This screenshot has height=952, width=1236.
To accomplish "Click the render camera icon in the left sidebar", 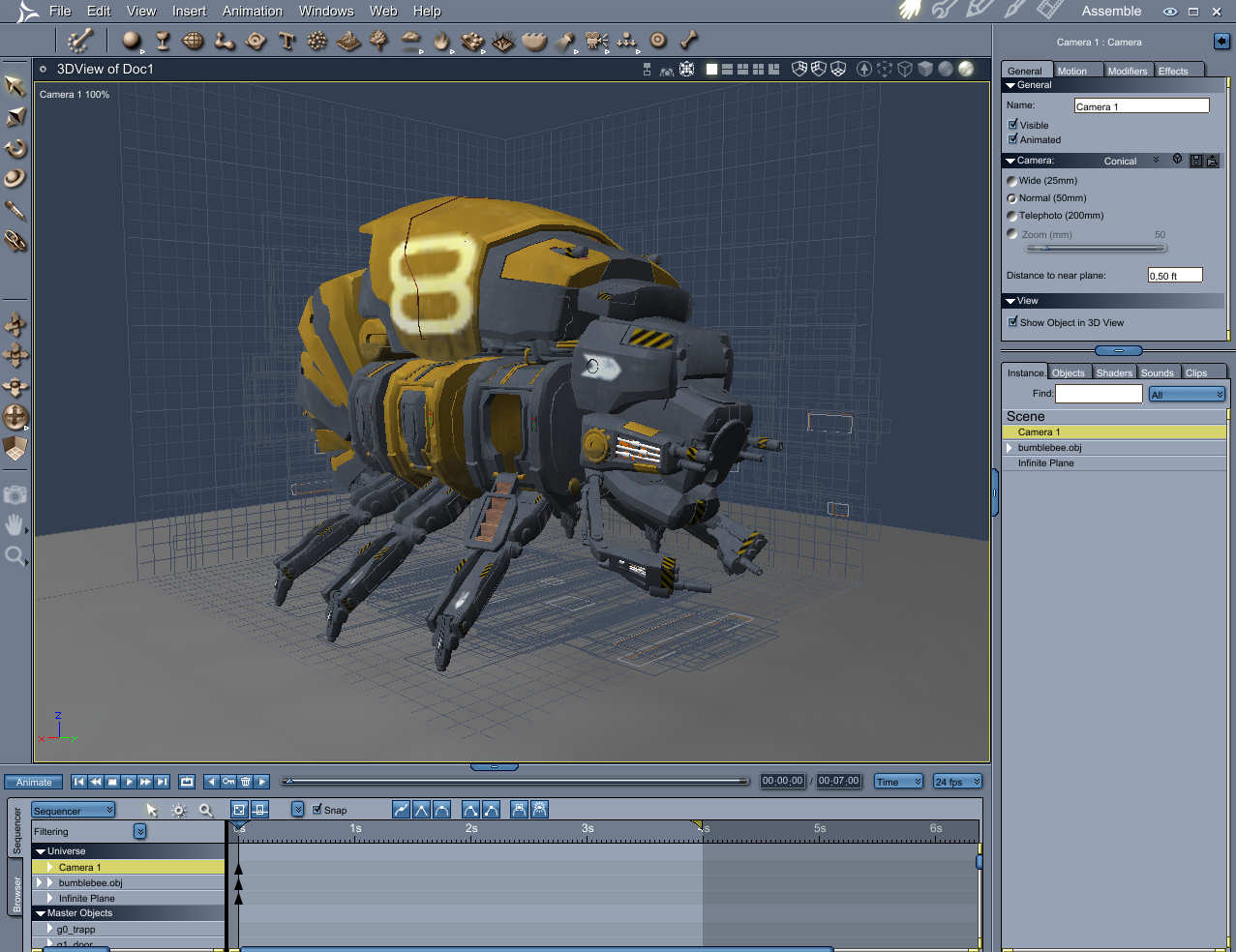I will [x=15, y=495].
